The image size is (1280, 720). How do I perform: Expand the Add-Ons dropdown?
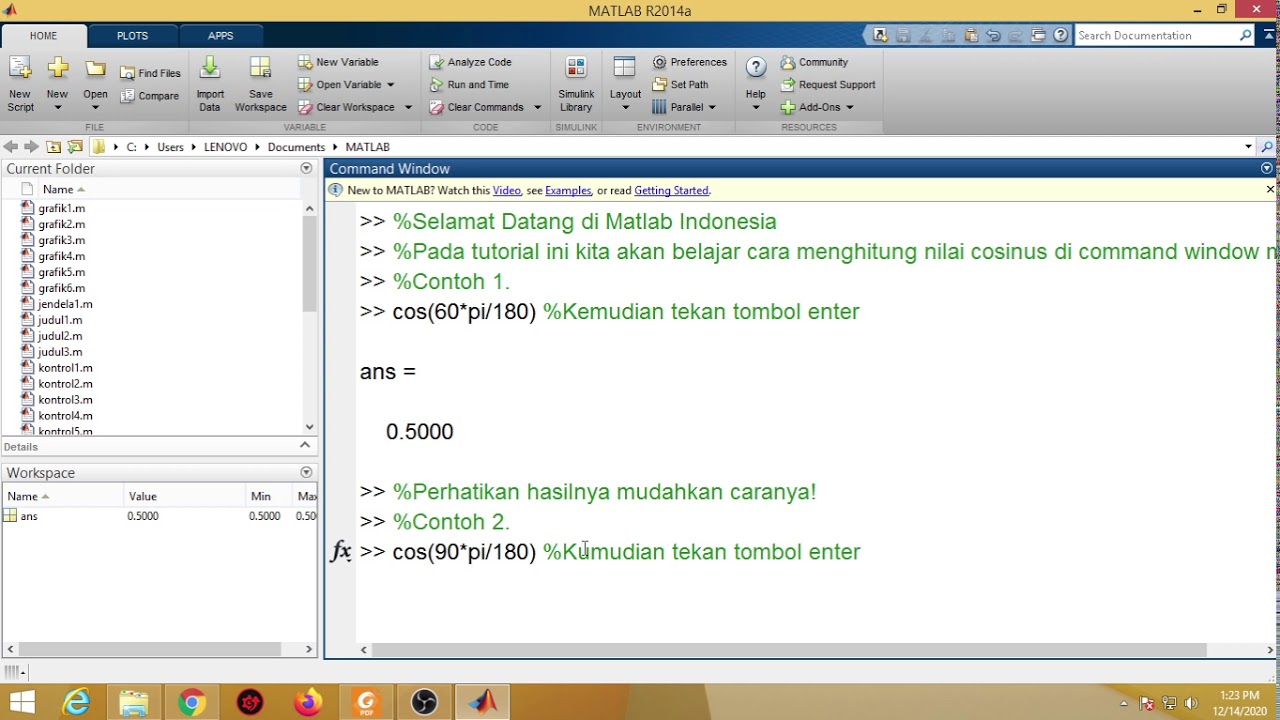tap(849, 107)
